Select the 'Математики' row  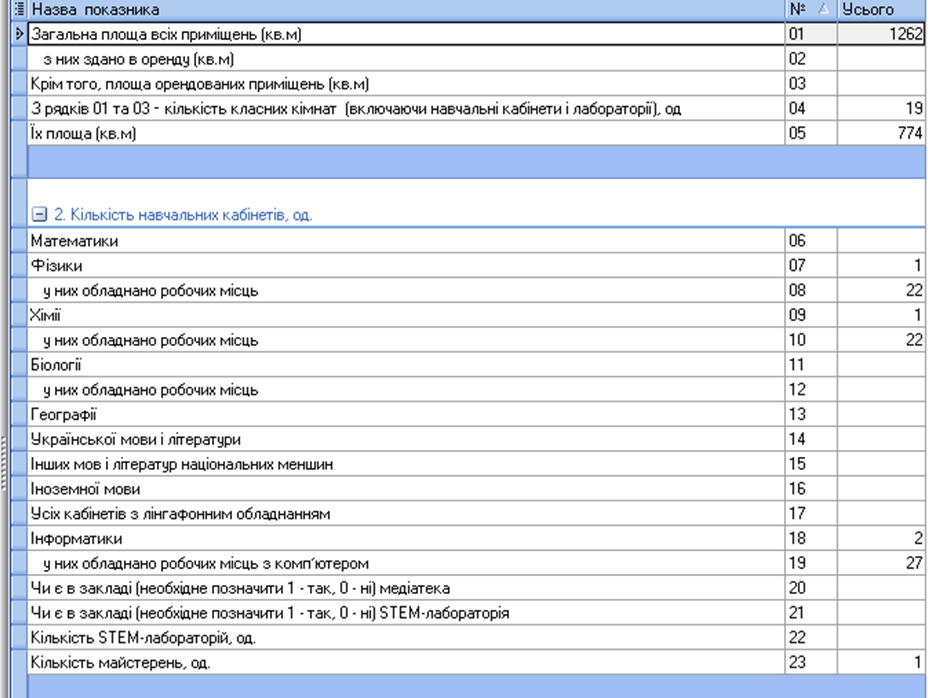400,241
